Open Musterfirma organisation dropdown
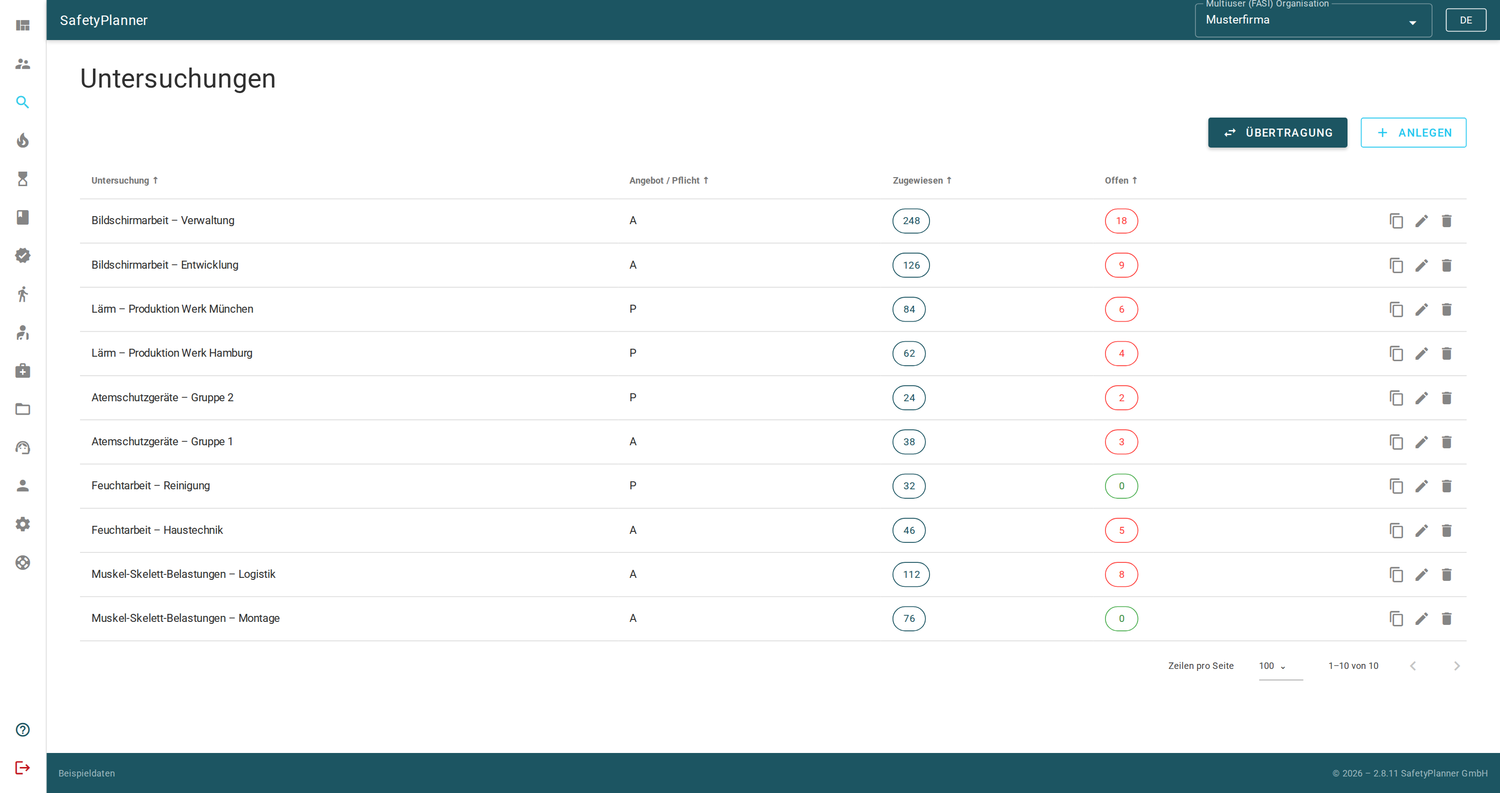 point(1313,20)
